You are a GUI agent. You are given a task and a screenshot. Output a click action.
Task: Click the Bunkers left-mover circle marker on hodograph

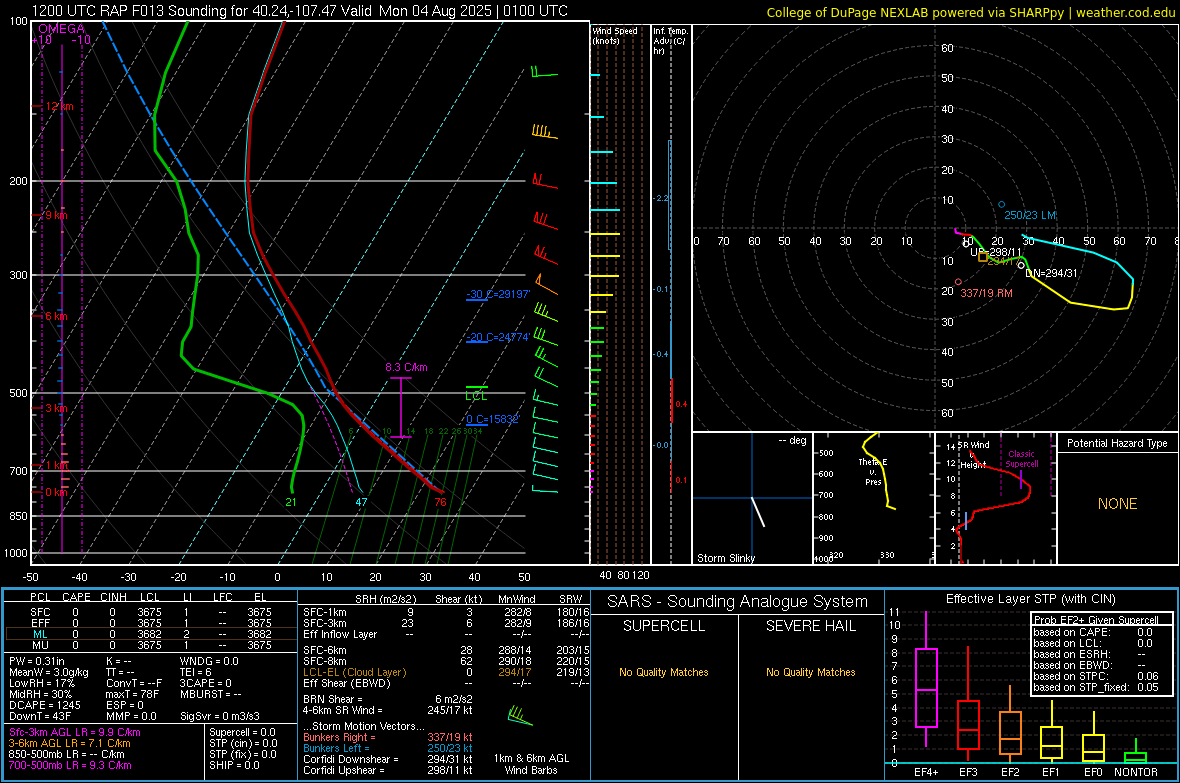tap(1001, 205)
